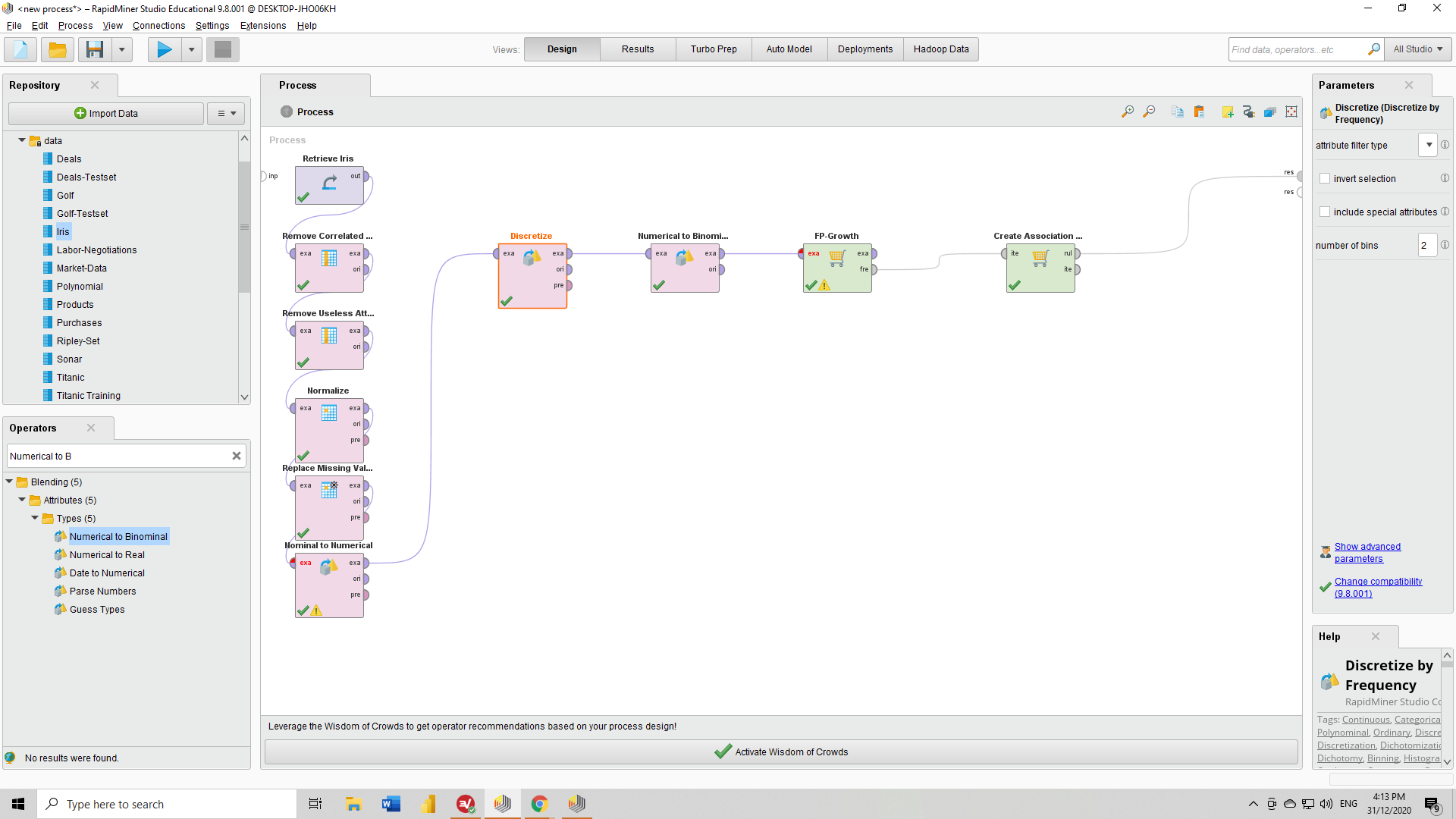Click info icon for attribute filter type
Screen dimensions: 1456x819
1445,145
